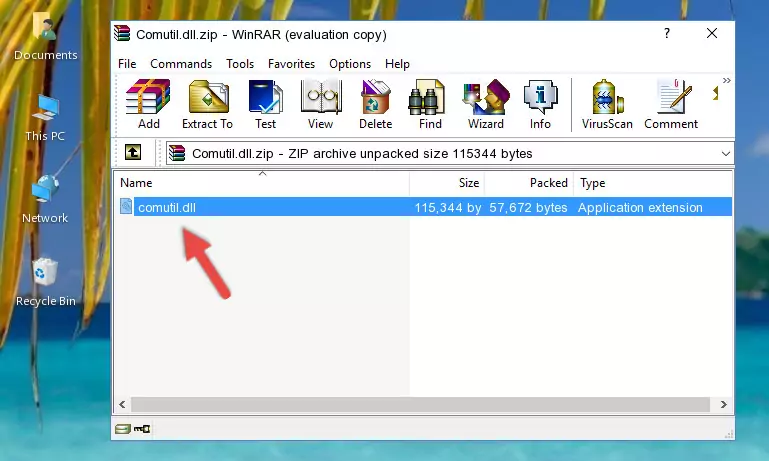This screenshot has height=461, width=769.
Task: Close the WinRAR window
Action: (712, 33)
